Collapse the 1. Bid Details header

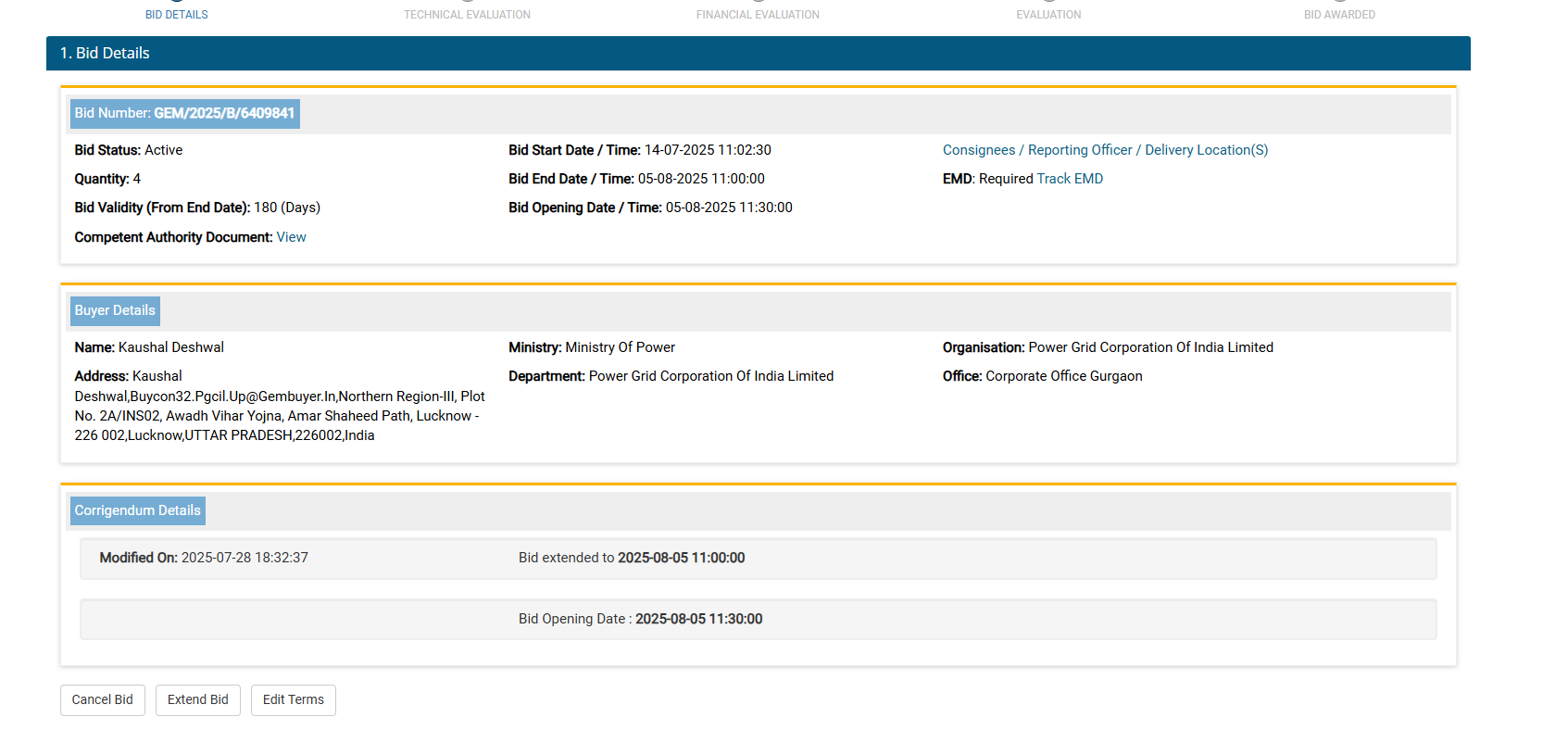tap(758, 53)
